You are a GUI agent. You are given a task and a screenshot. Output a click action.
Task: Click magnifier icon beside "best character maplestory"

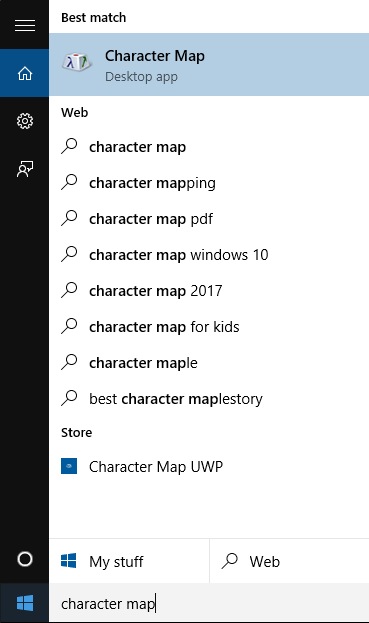[69, 398]
